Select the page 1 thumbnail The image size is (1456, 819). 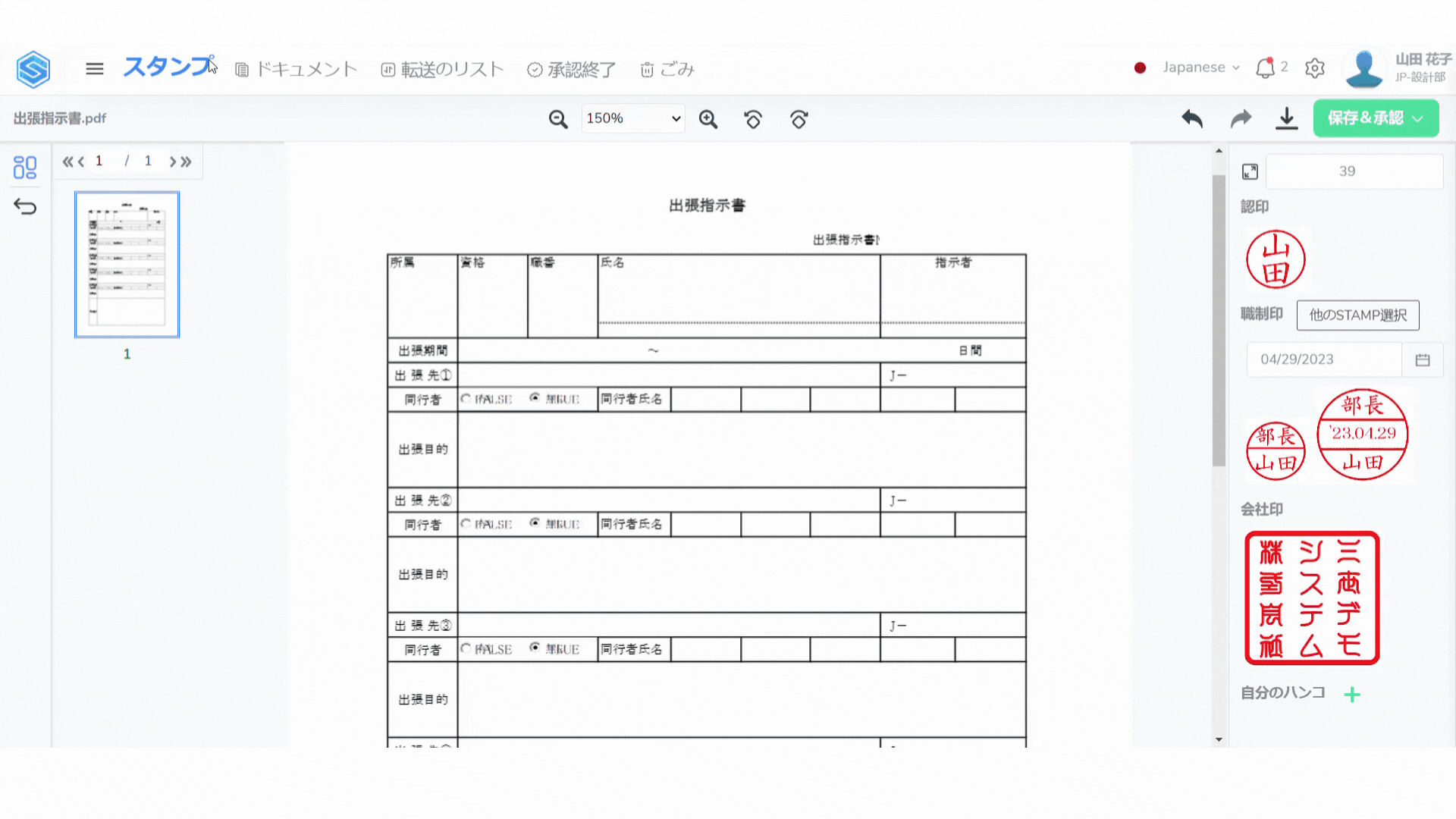pos(127,264)
